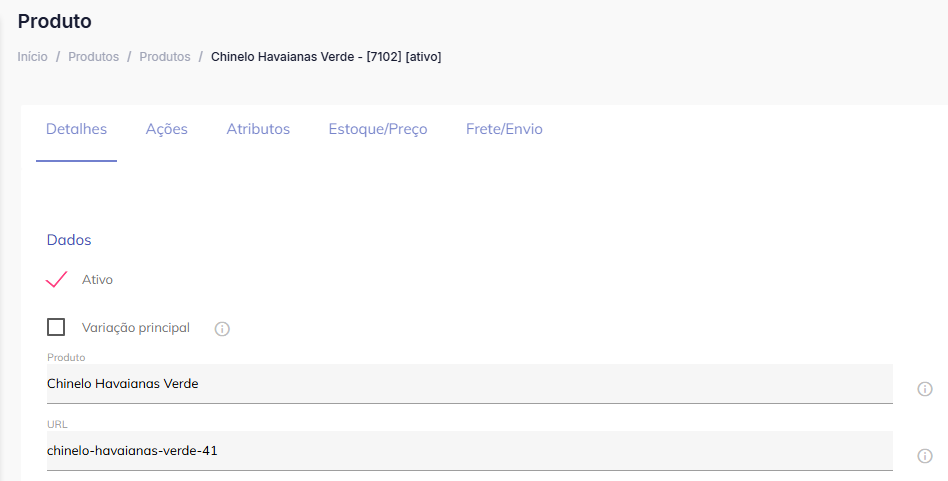
Task: Click into the URL input field
Action: pos(468,451)
